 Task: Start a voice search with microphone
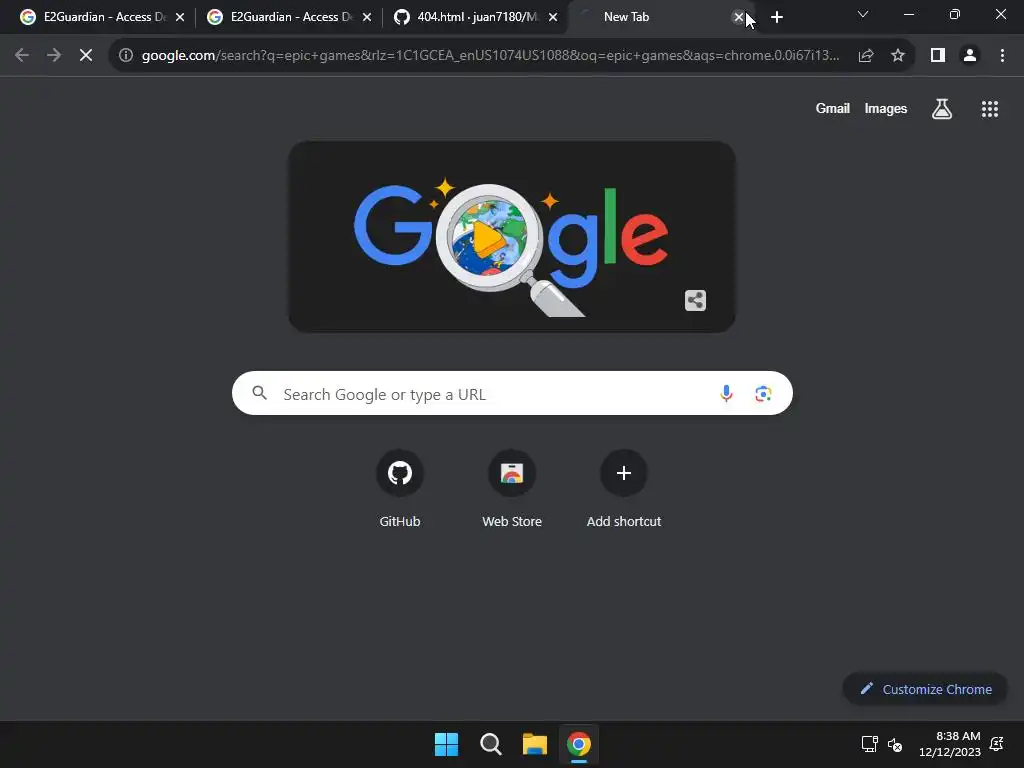pos(726,394)
